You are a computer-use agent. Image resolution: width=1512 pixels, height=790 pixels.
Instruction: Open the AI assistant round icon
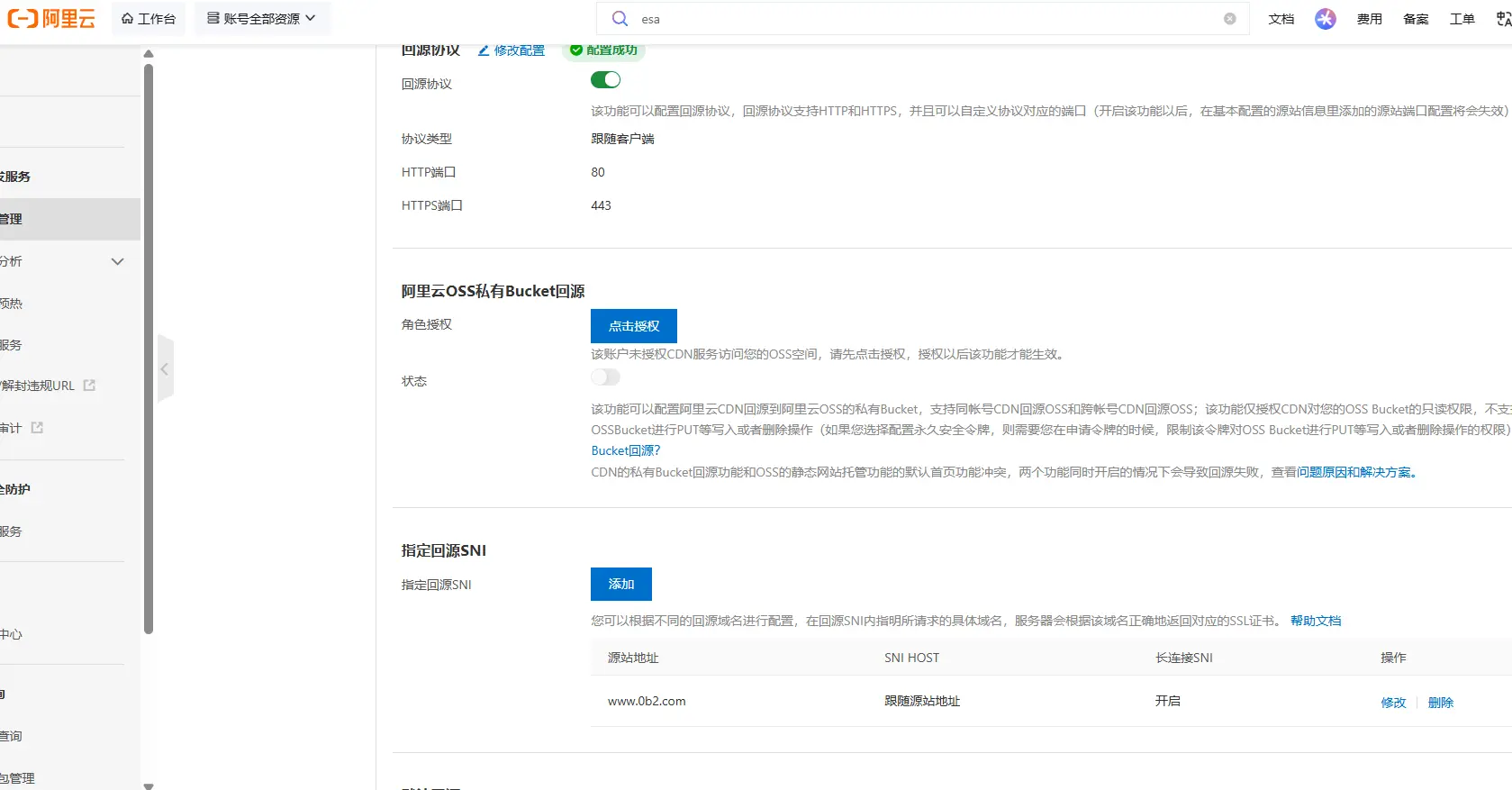pyautogui.click(x=1325, y=19)
